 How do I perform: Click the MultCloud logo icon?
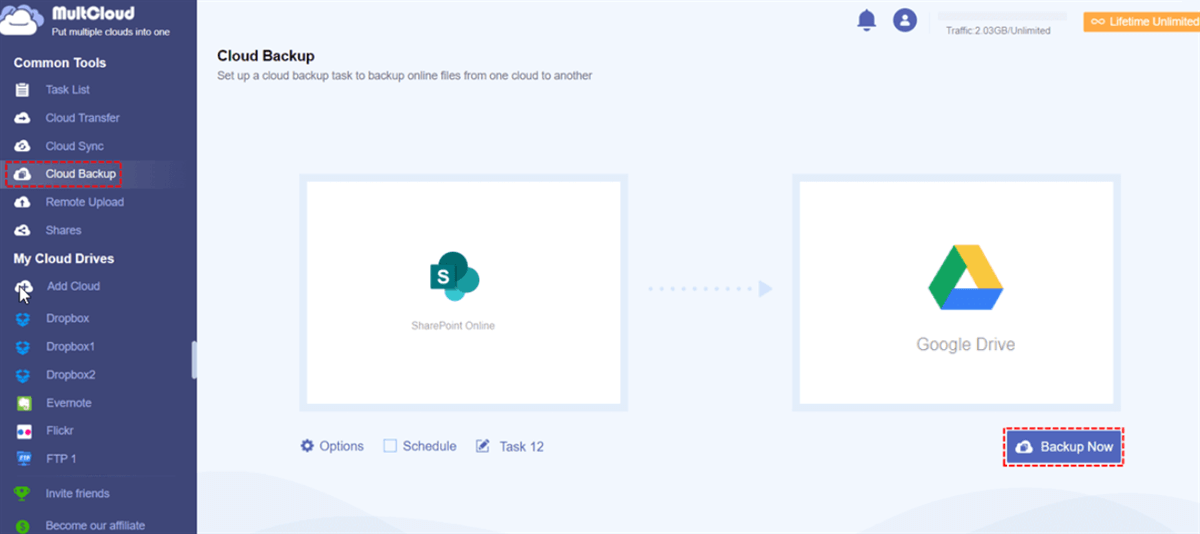click(x=22, y=22)
